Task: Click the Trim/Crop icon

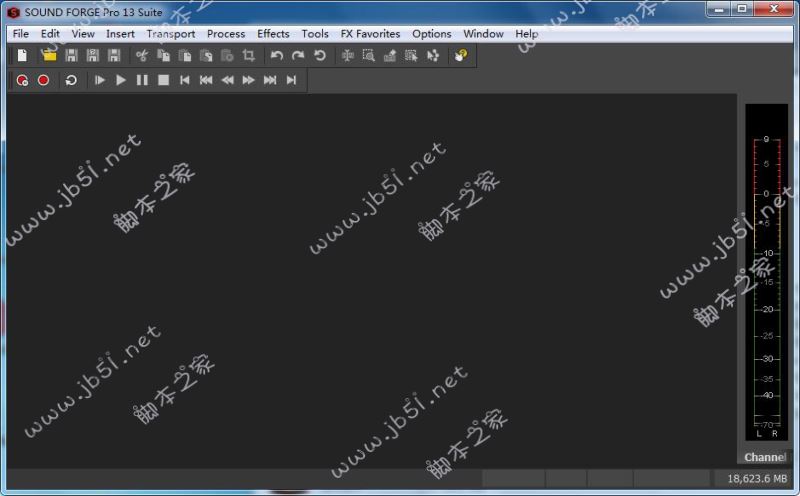Action: (x=248, y=55)
